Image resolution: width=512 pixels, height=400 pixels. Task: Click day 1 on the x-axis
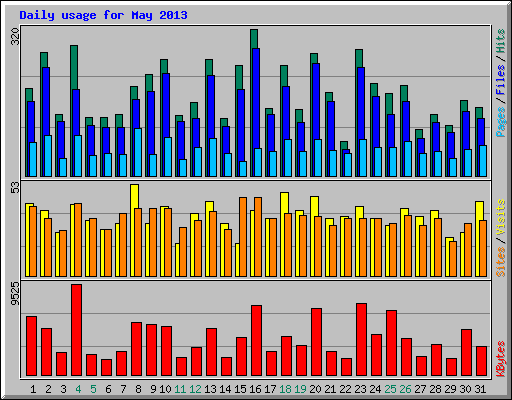(33, 389)
